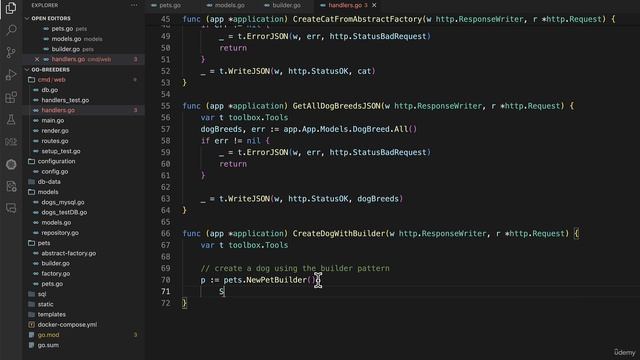Open models.go in the models folder tree
The width and height of the screenshot is (640, 360).
(x=56, y=222)
